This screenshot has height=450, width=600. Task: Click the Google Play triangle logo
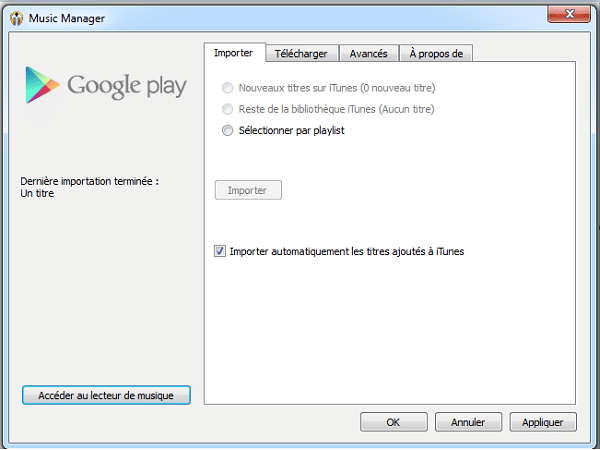(41, 84)
